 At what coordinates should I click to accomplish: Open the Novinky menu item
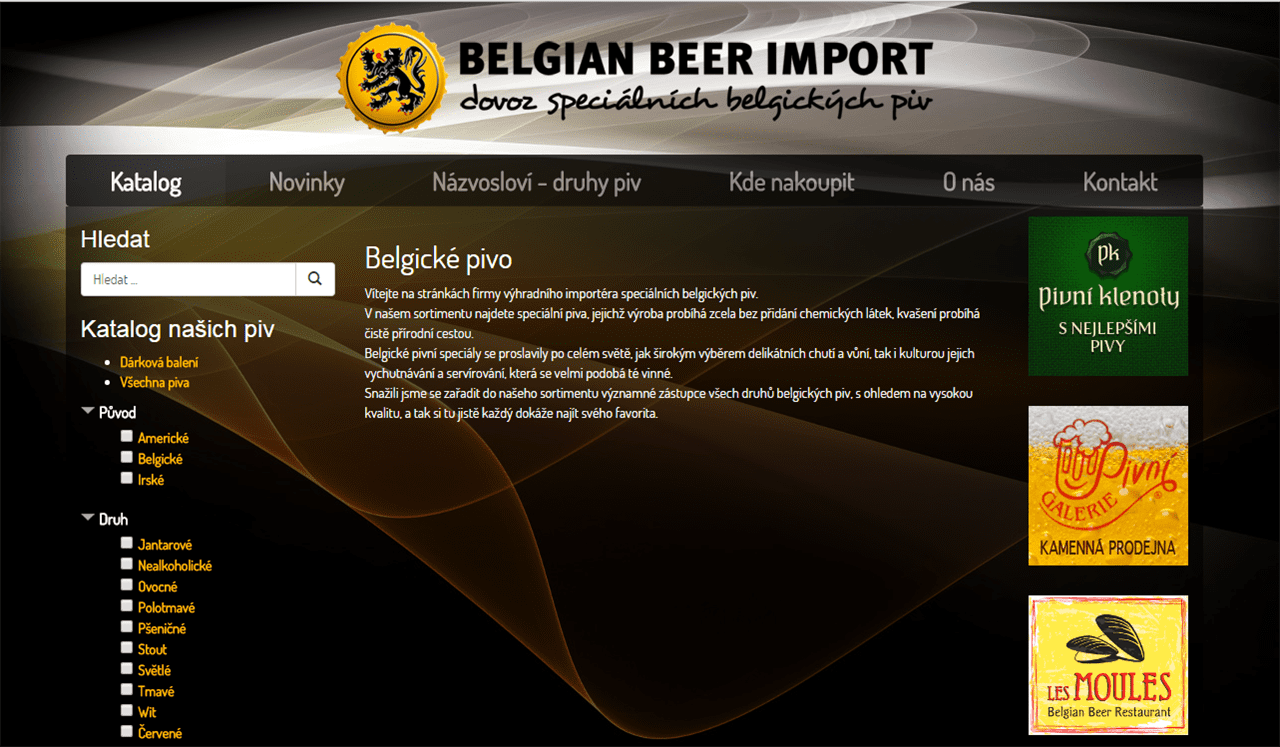click(307, 182)
